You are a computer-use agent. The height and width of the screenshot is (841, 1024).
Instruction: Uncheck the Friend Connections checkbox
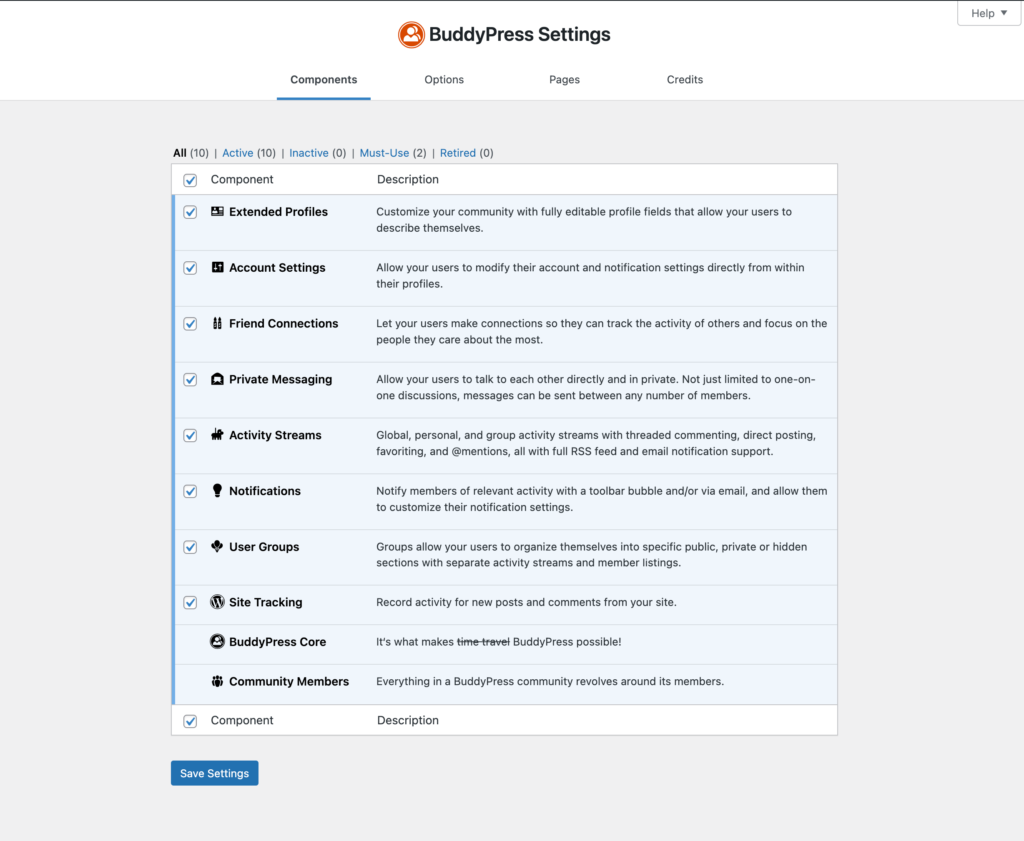[x=190, y=324]
